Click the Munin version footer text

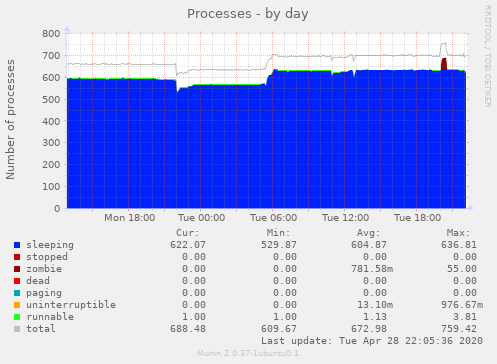tap(248, 353)
